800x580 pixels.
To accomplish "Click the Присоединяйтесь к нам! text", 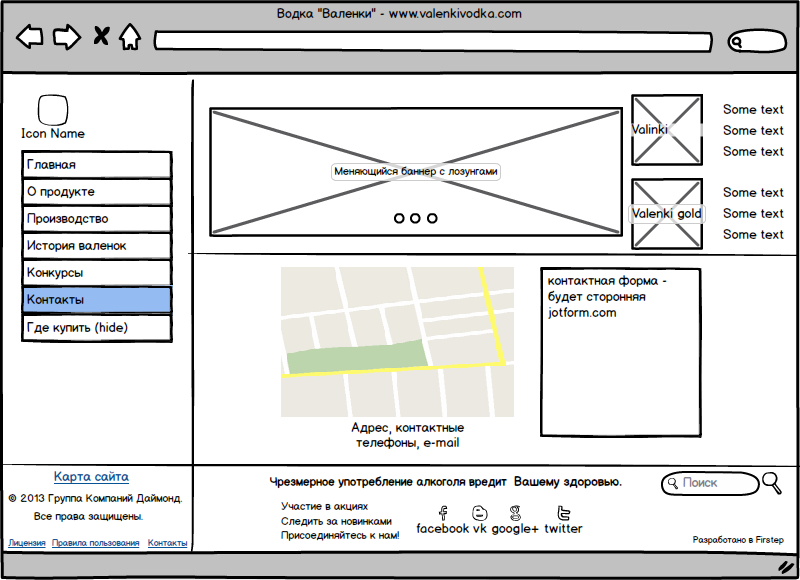I will [x=340, y=536].
